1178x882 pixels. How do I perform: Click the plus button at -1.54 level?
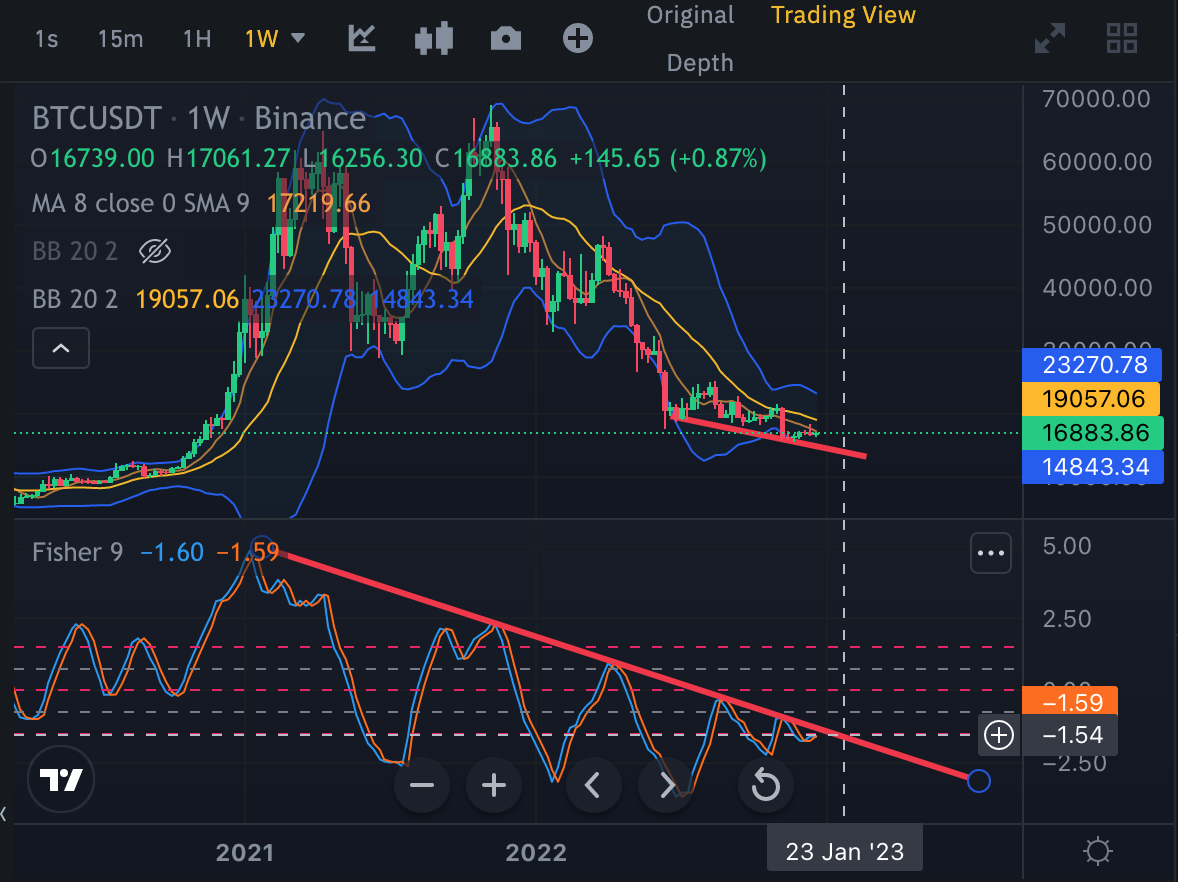point(999,735)
